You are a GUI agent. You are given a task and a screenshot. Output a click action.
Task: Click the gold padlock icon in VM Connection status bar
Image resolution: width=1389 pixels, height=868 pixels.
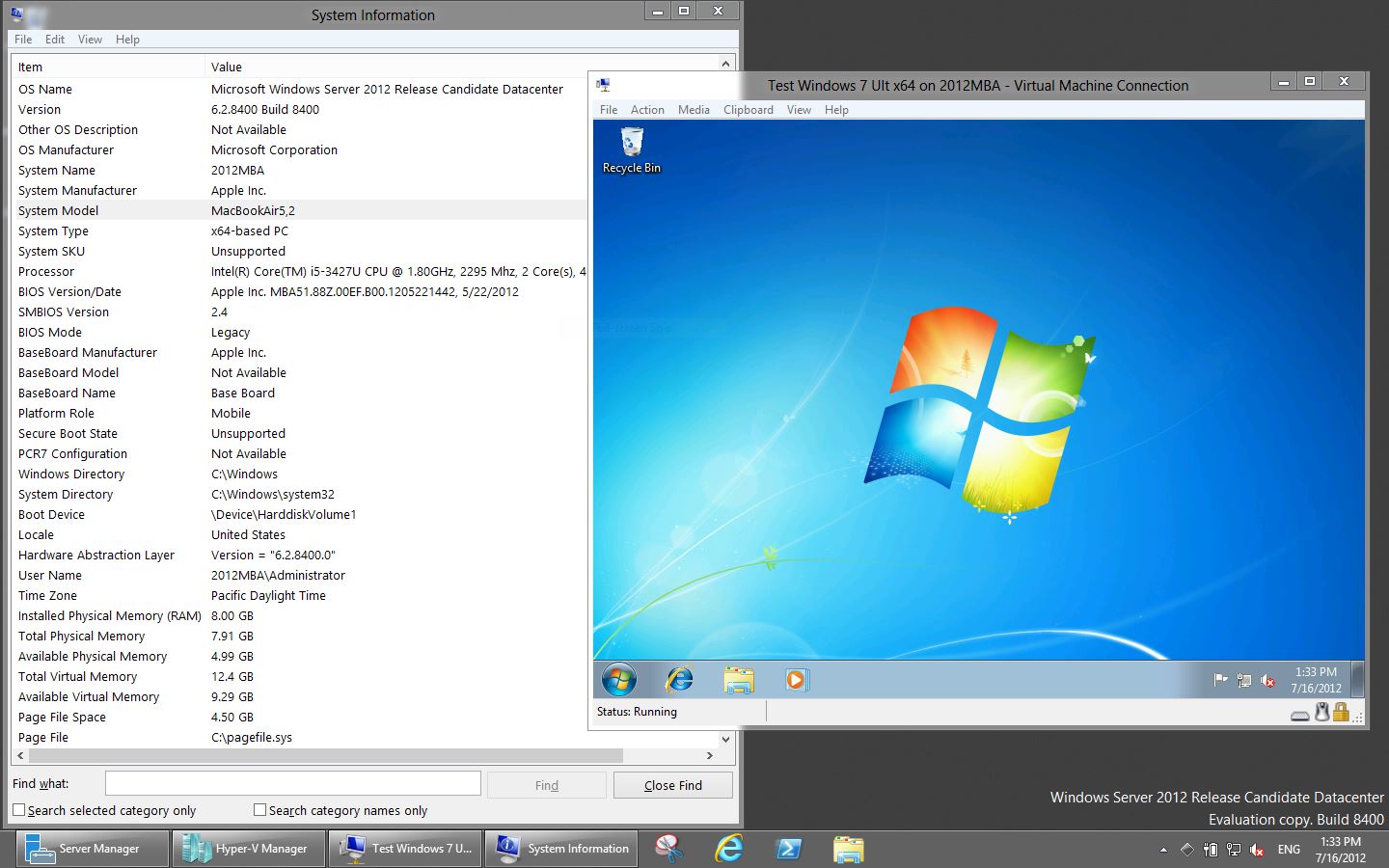tap(1341, 712)
